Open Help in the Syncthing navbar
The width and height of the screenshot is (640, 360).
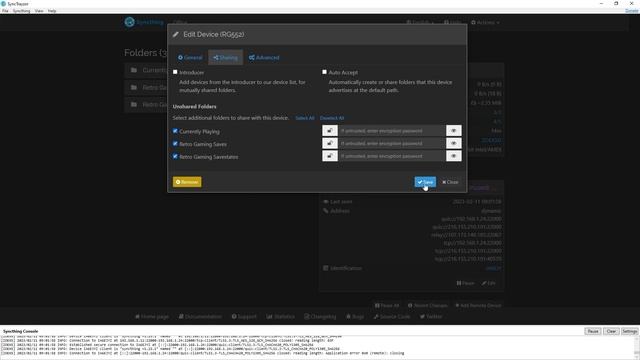pos(452,22)
